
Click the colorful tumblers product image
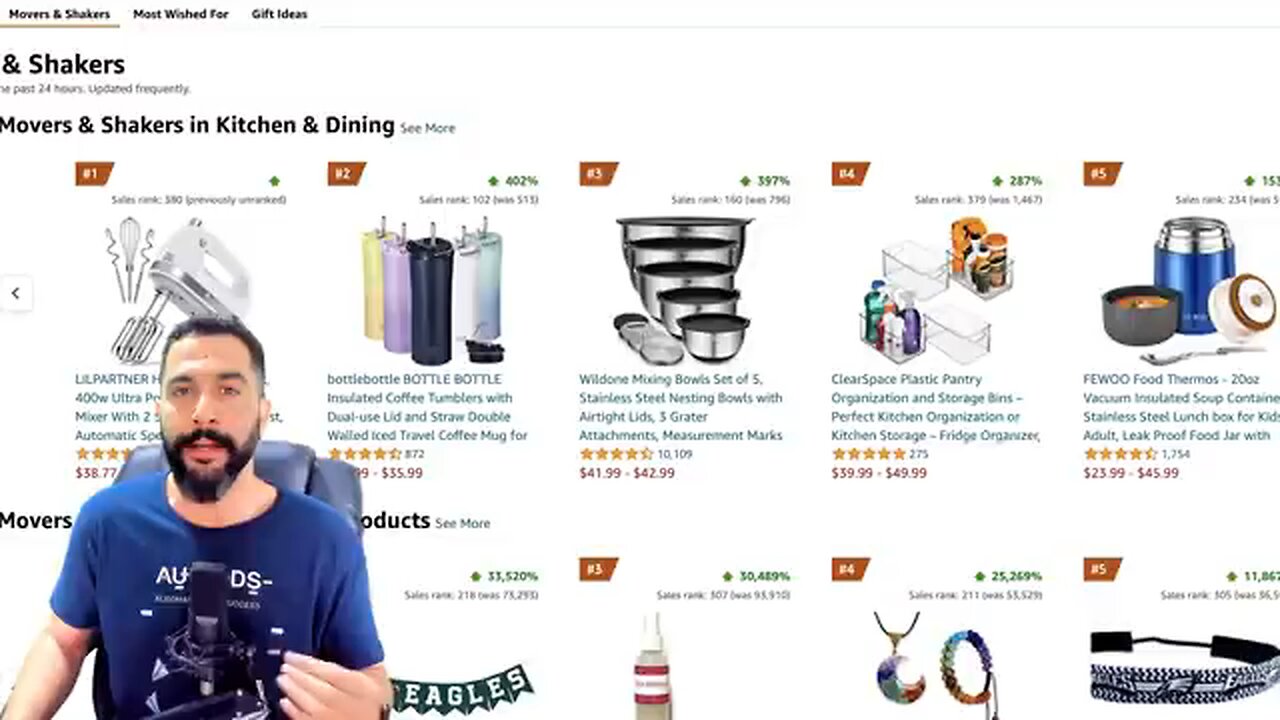coord(432,290)
